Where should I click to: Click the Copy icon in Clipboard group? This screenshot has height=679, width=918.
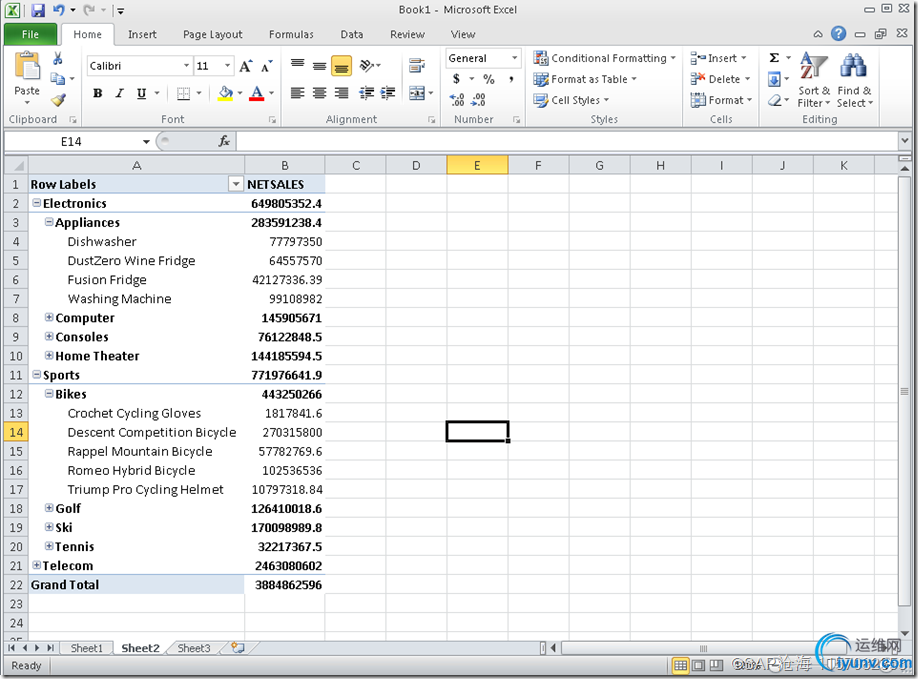click(x=57, y=78)
